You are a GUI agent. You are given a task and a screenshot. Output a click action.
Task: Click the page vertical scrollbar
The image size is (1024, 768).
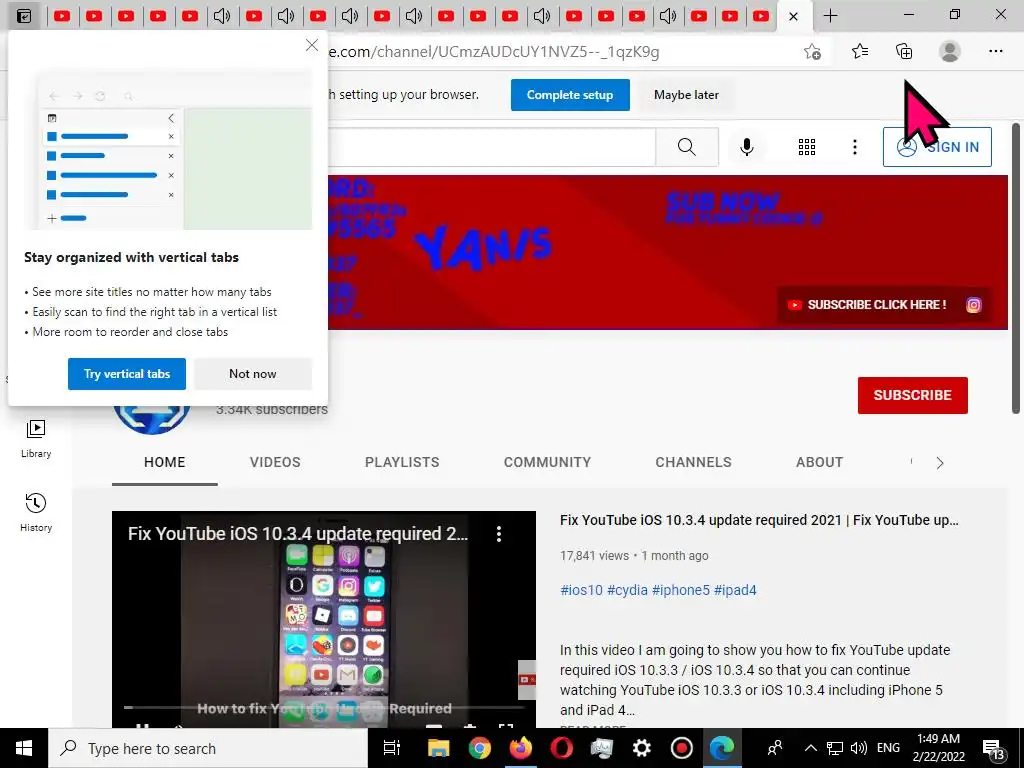point(1016,268)
